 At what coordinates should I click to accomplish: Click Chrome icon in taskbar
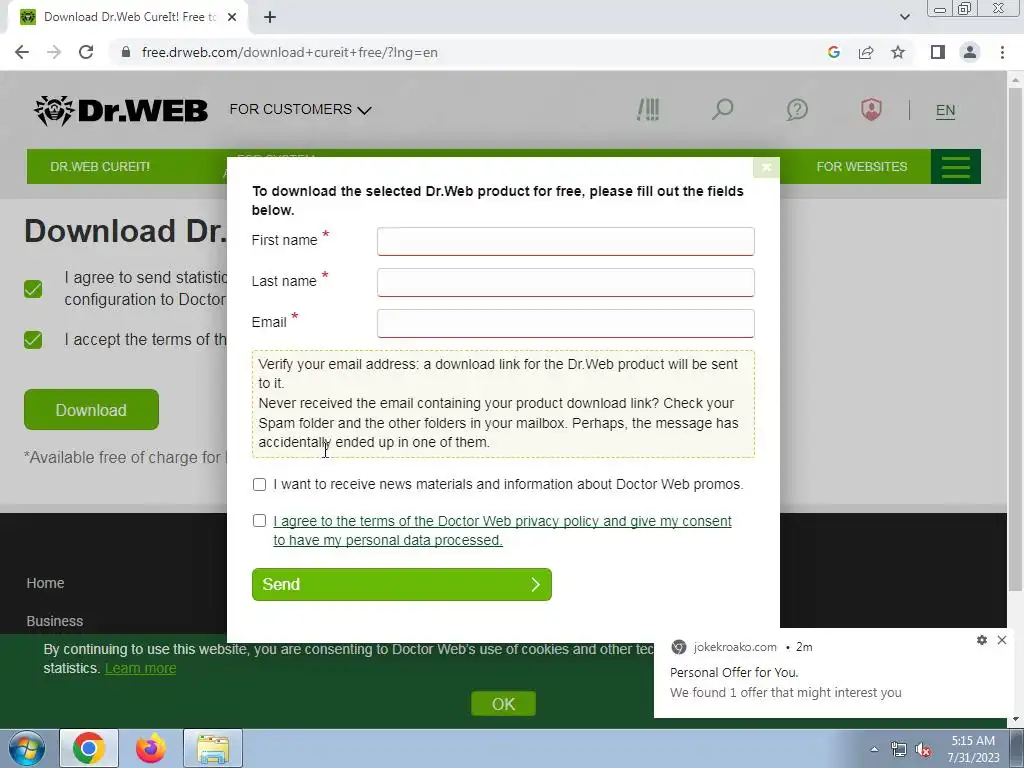89,748
